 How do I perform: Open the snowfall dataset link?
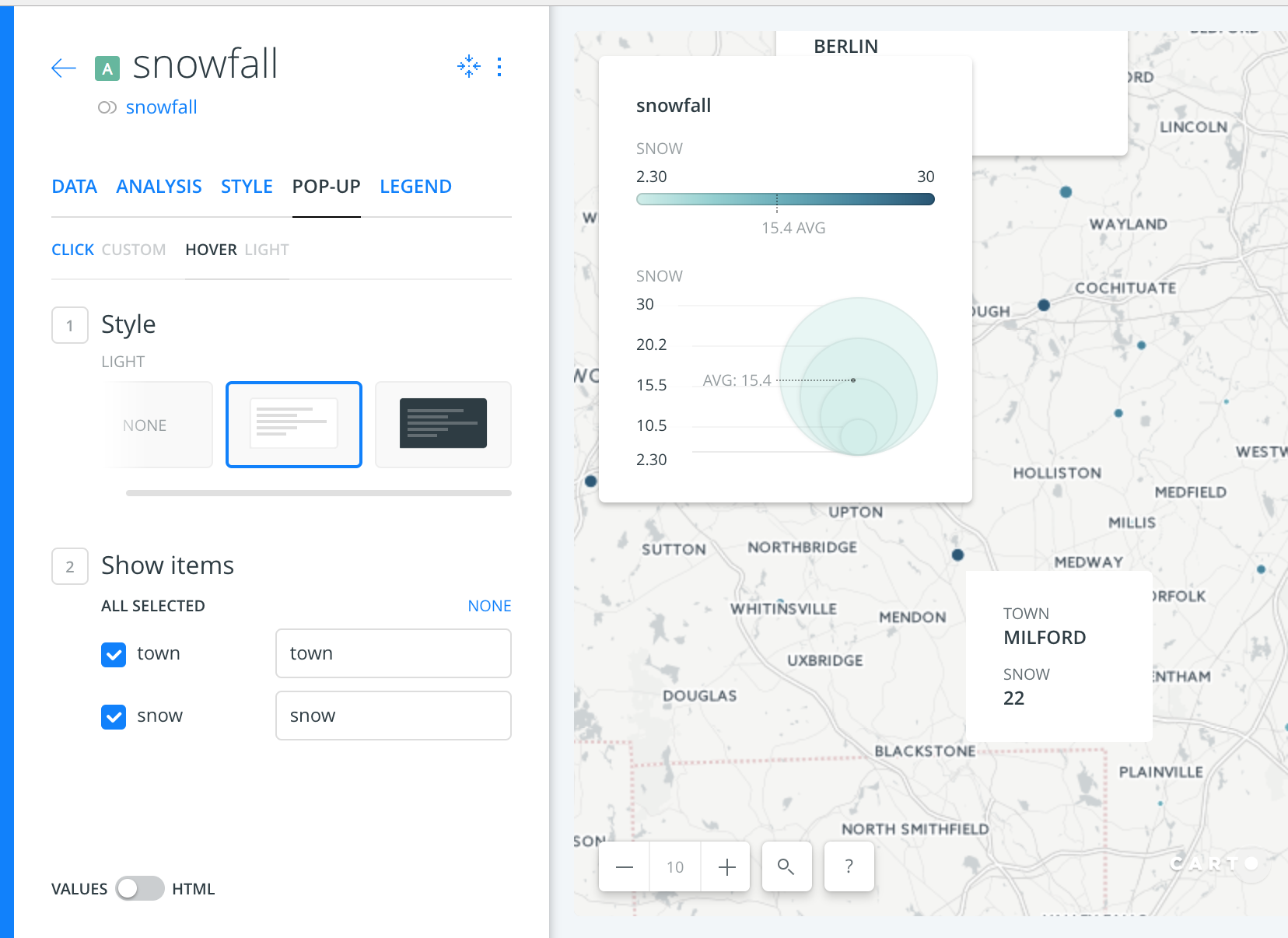point(161,107)
